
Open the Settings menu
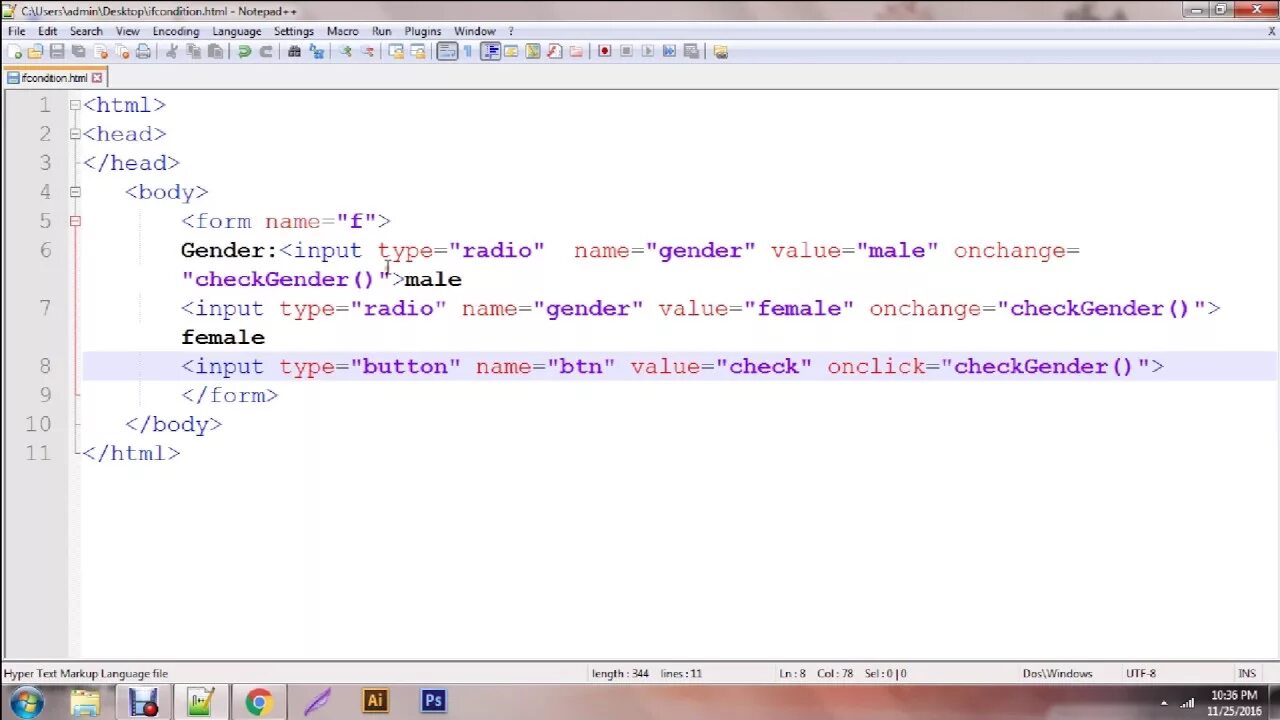pos(294,31)
